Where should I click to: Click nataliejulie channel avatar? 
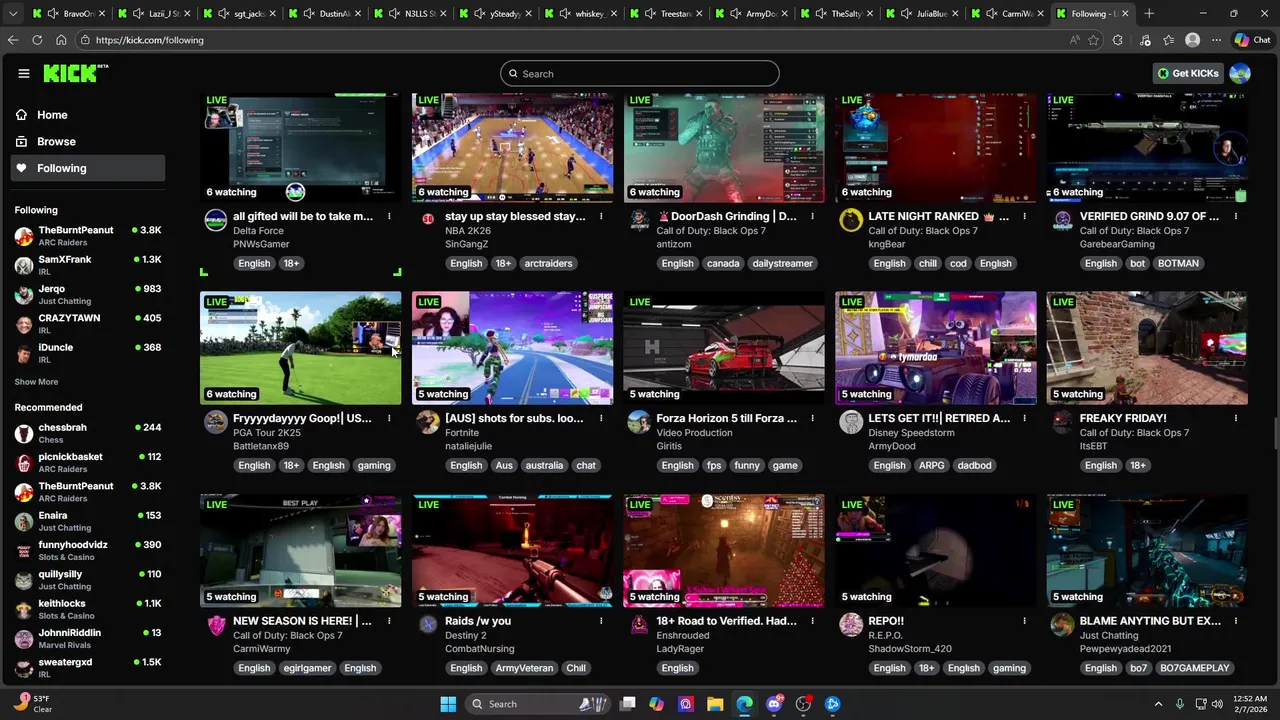428,422
